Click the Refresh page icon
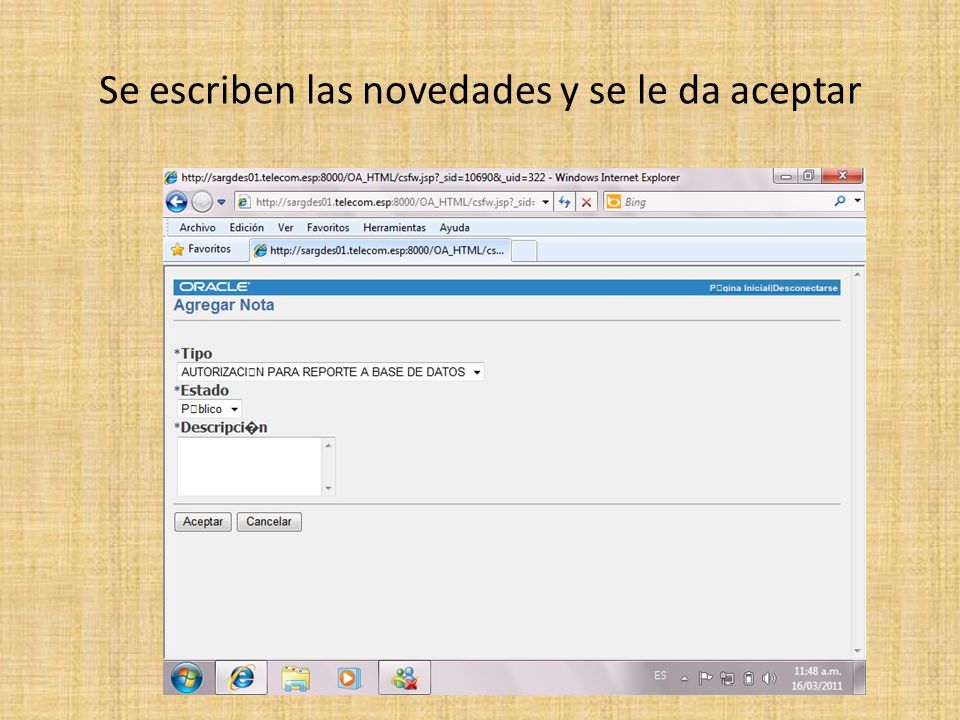The width and height of the screenshot is (960, 720). tap(564, 202)
